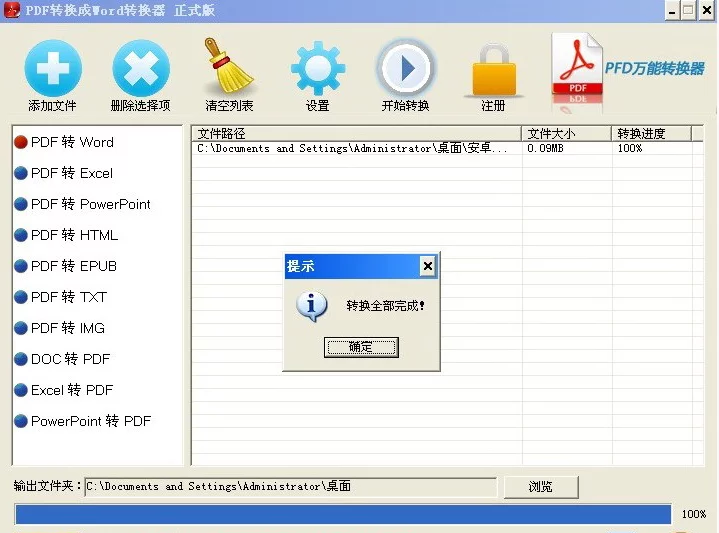This screenshot has height=533, width=719.
Task: Confirm the dialog with the 确定 button
Action: point(361,347)
